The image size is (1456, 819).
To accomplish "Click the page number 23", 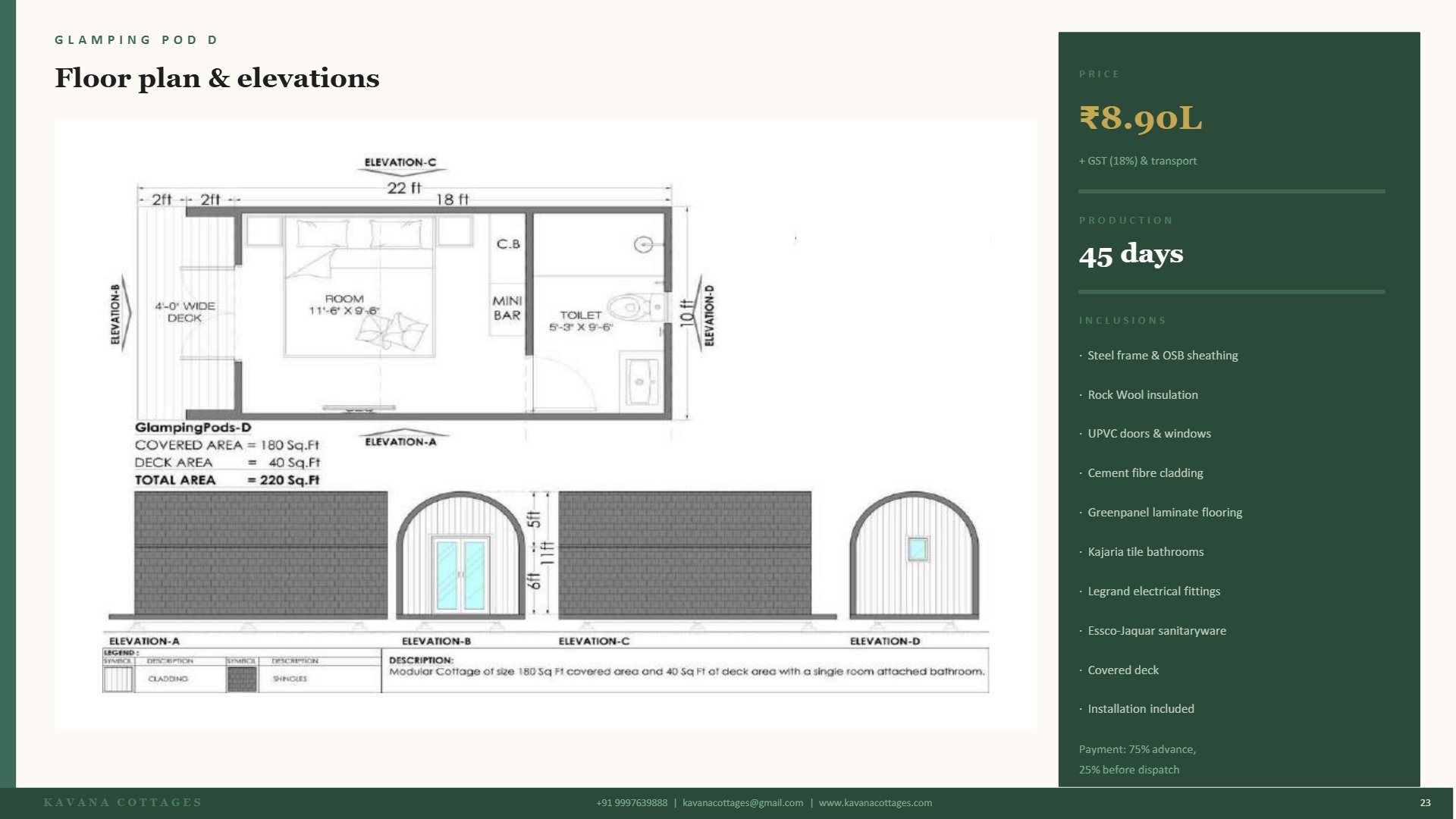I will click(x=1425, y=803).
